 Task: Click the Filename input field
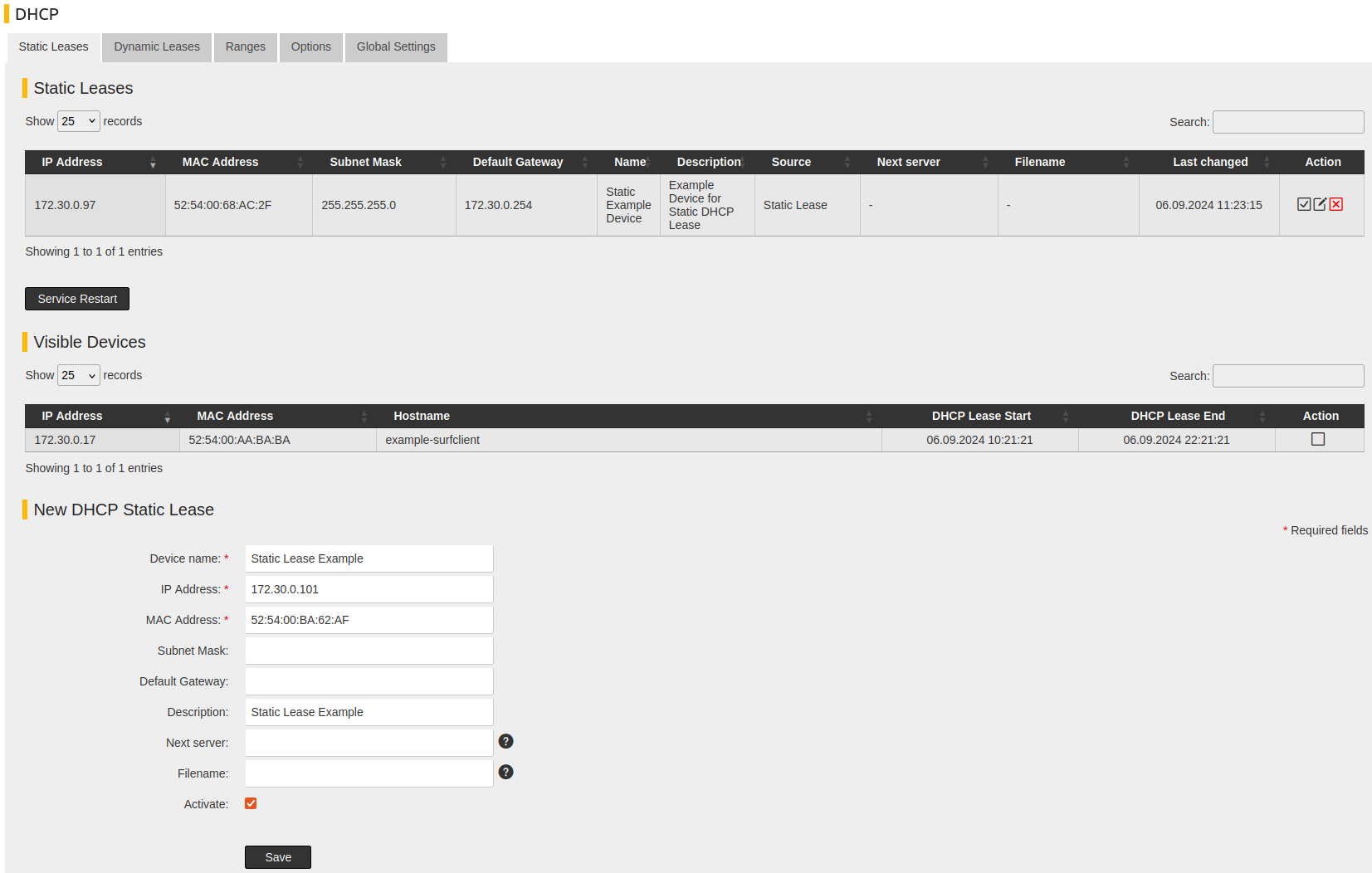tap(369, 773)
